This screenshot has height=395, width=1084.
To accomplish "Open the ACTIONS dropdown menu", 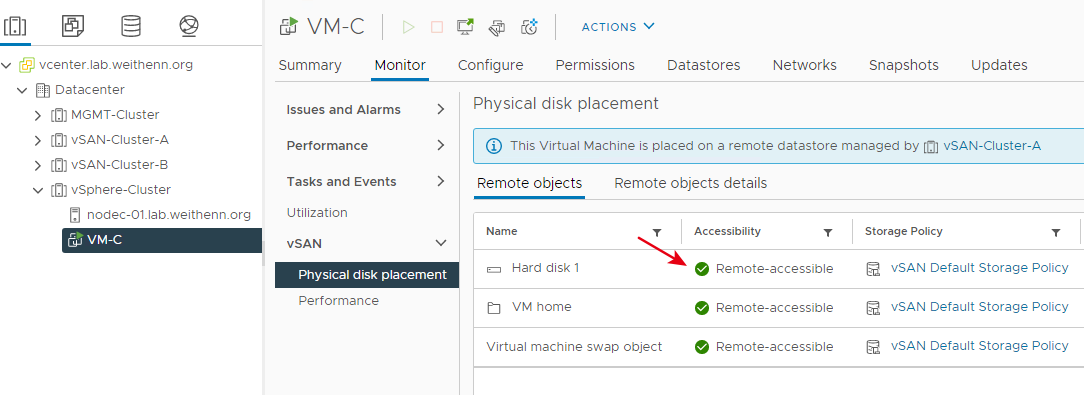I will (617, 27).
